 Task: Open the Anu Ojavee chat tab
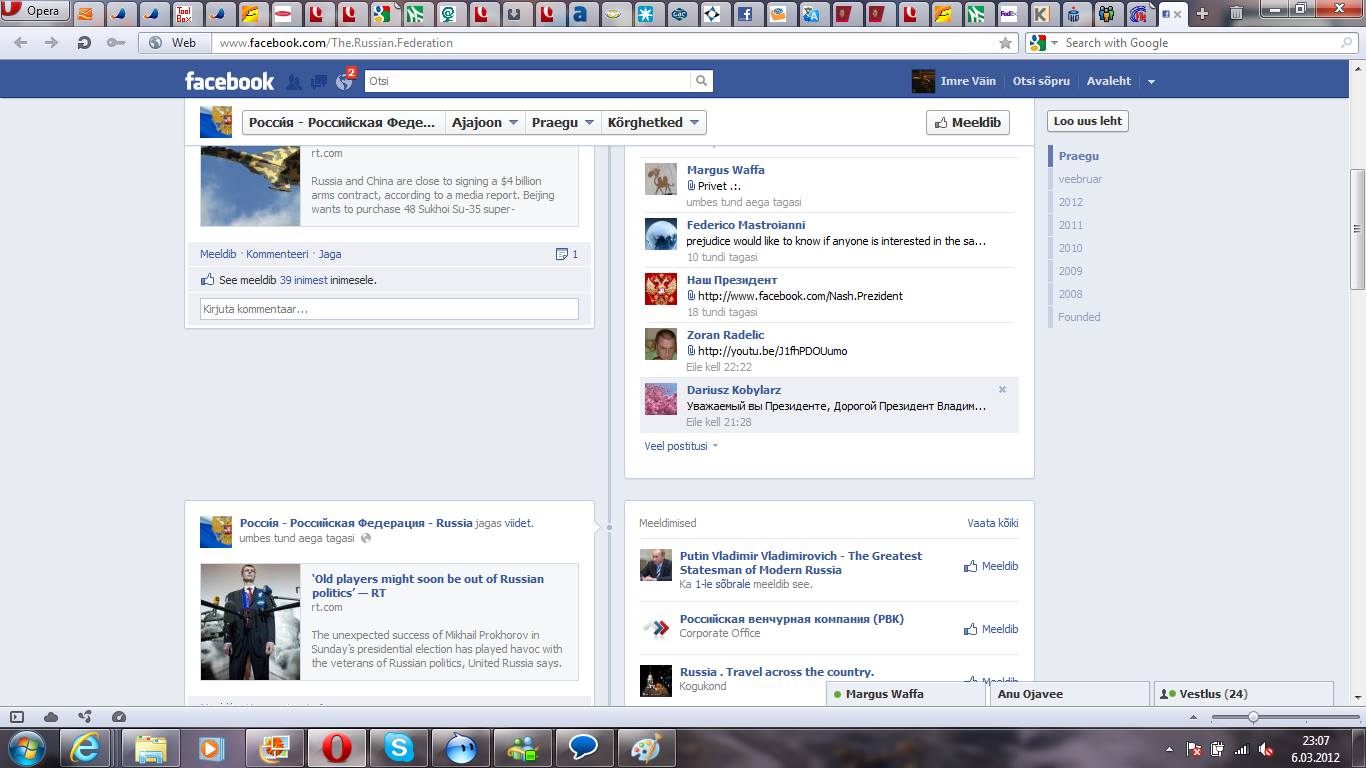tap(1069, 694)
